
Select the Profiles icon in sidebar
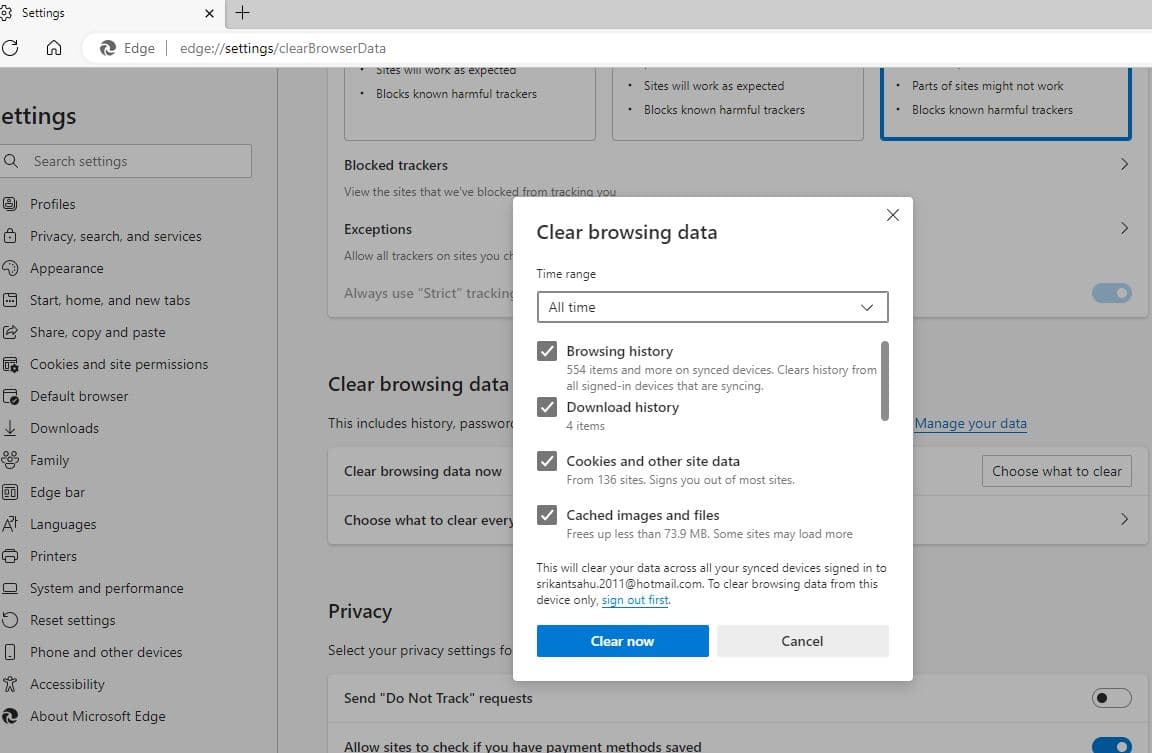point(9,204)
